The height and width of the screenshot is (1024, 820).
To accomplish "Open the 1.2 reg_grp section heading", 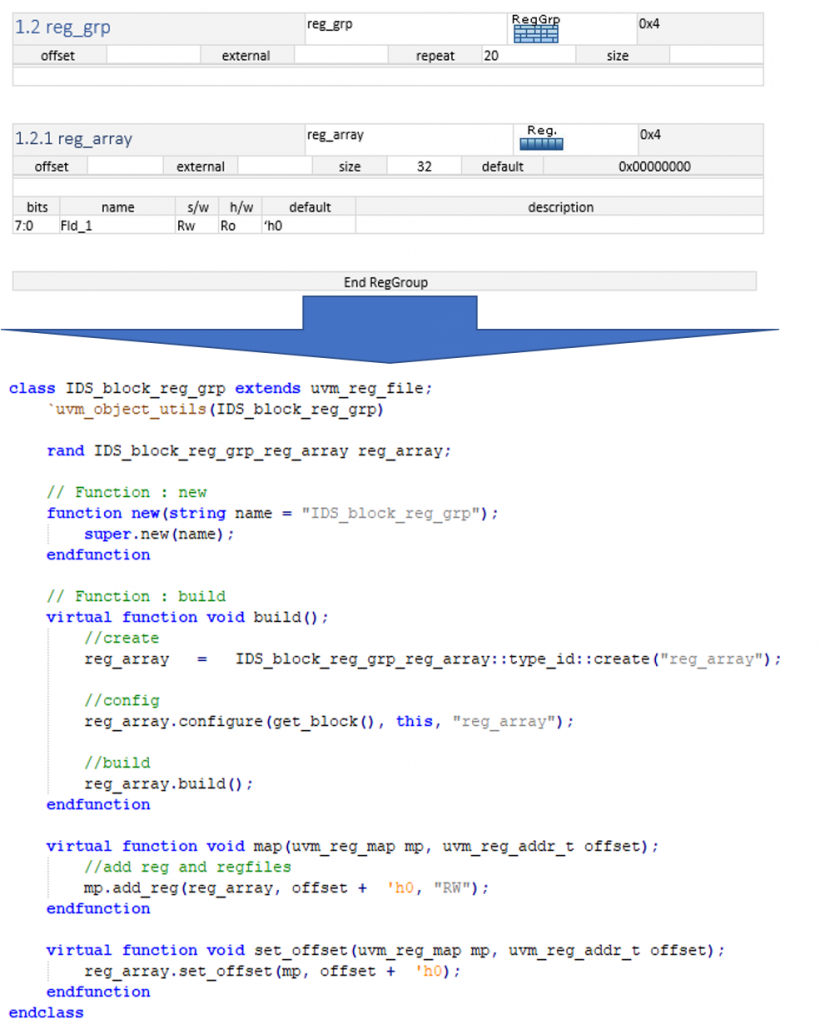I will tap(62, 27).
